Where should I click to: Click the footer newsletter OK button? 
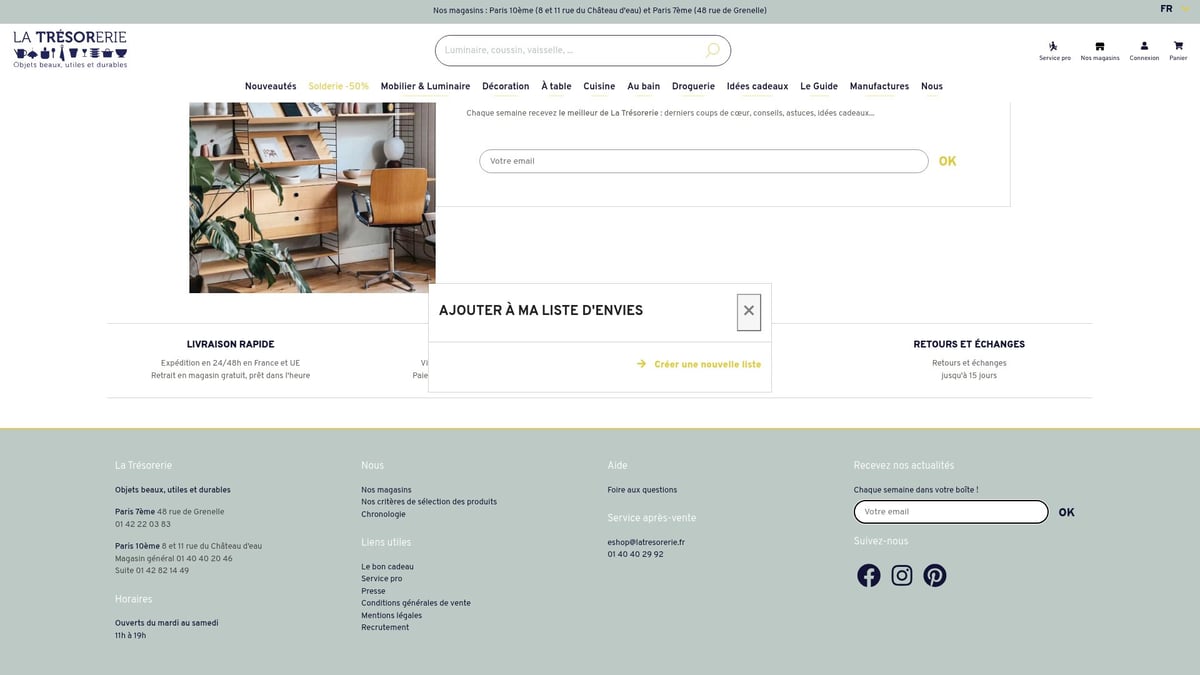pos(1066,513)
